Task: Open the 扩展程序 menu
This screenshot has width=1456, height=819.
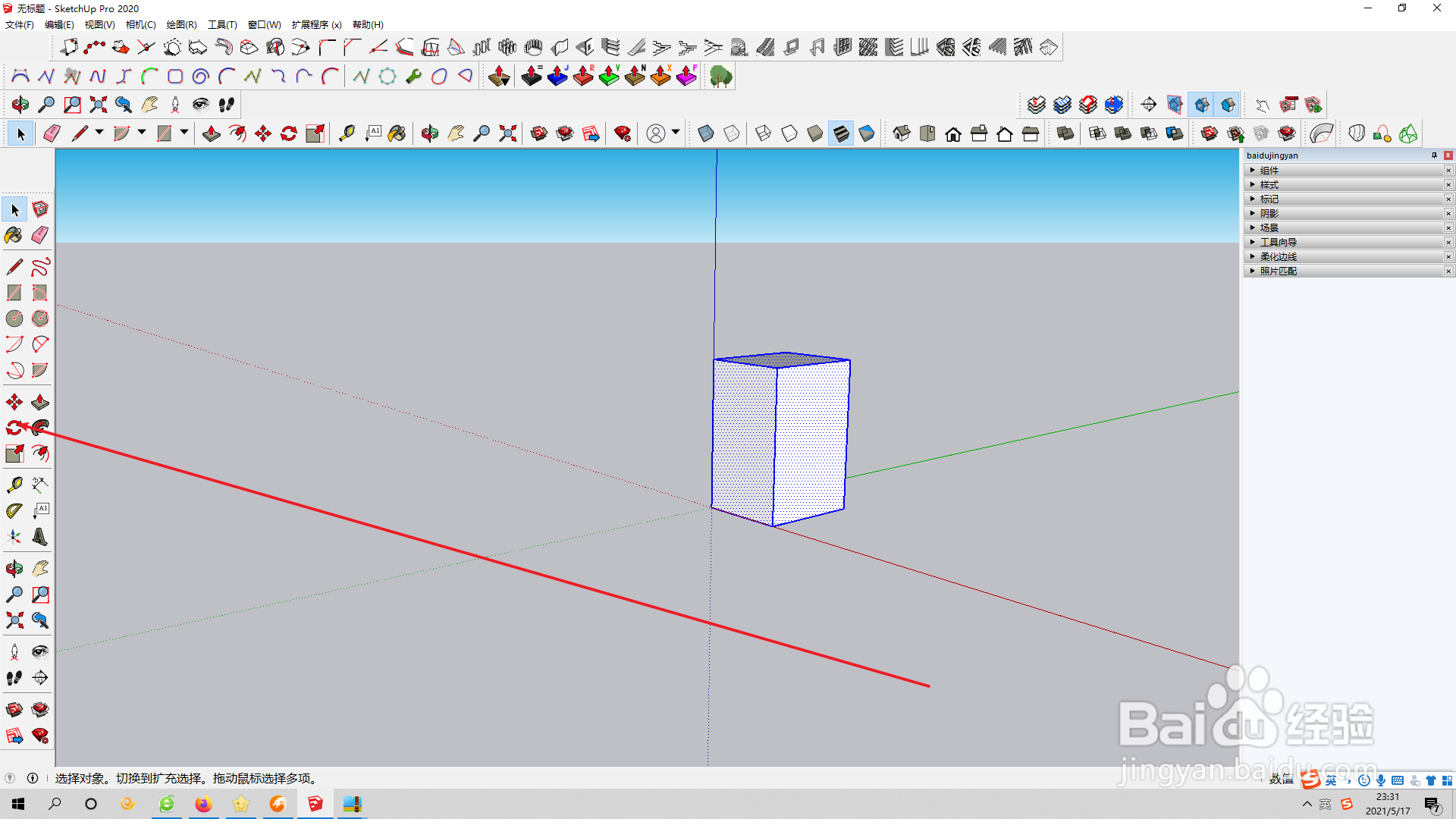Action: coord(316,25)
